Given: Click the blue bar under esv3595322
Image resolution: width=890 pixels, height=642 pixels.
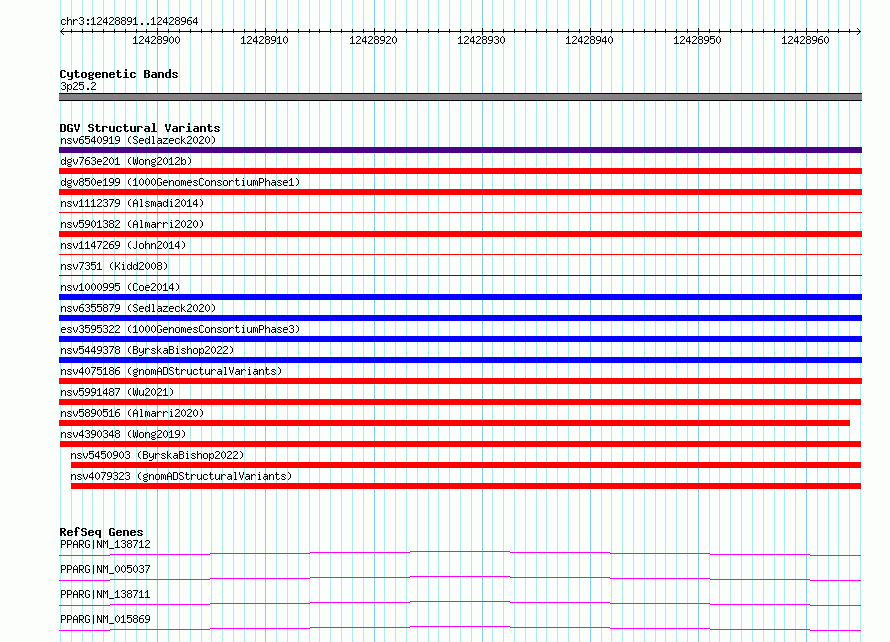Looking at the screenshot, I should [460, 339].
